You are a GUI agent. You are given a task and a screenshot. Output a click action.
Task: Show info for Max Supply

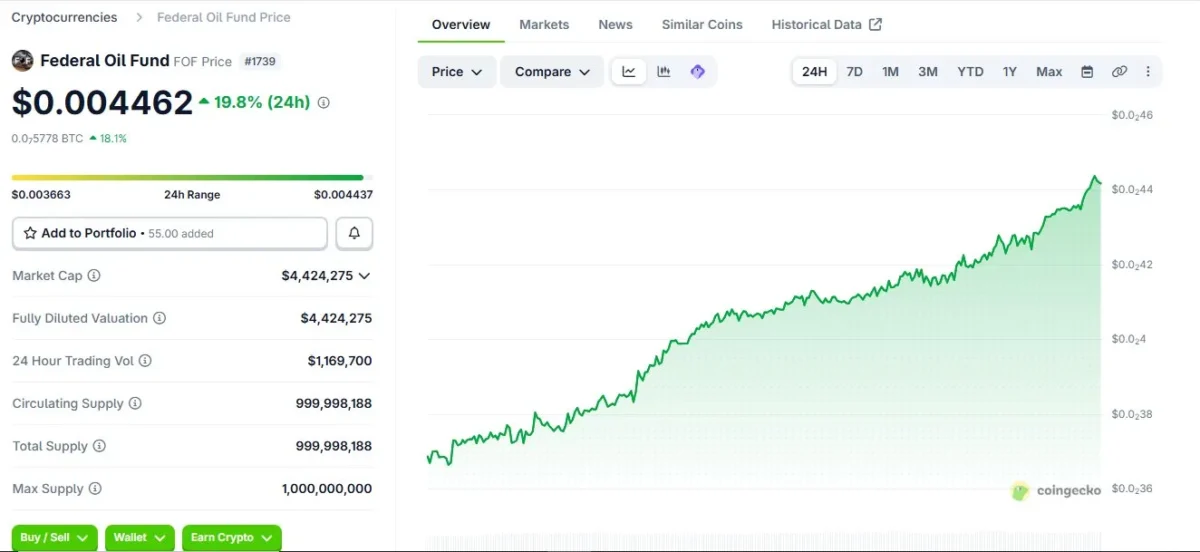(x=95, y=489)
